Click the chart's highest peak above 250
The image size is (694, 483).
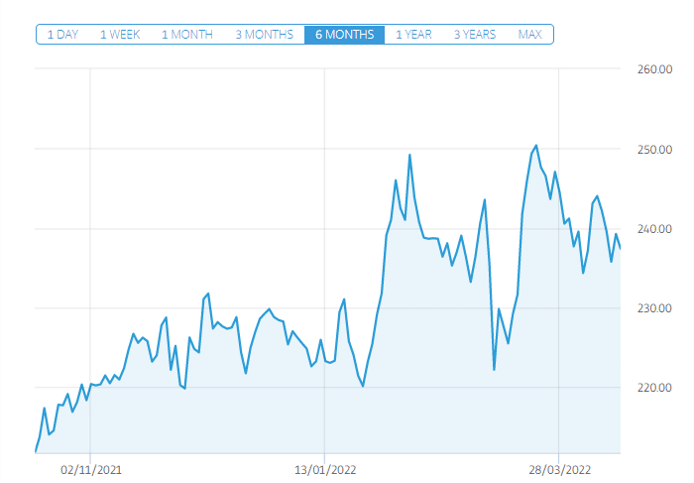pyautogui.click(x=536, y=145)
